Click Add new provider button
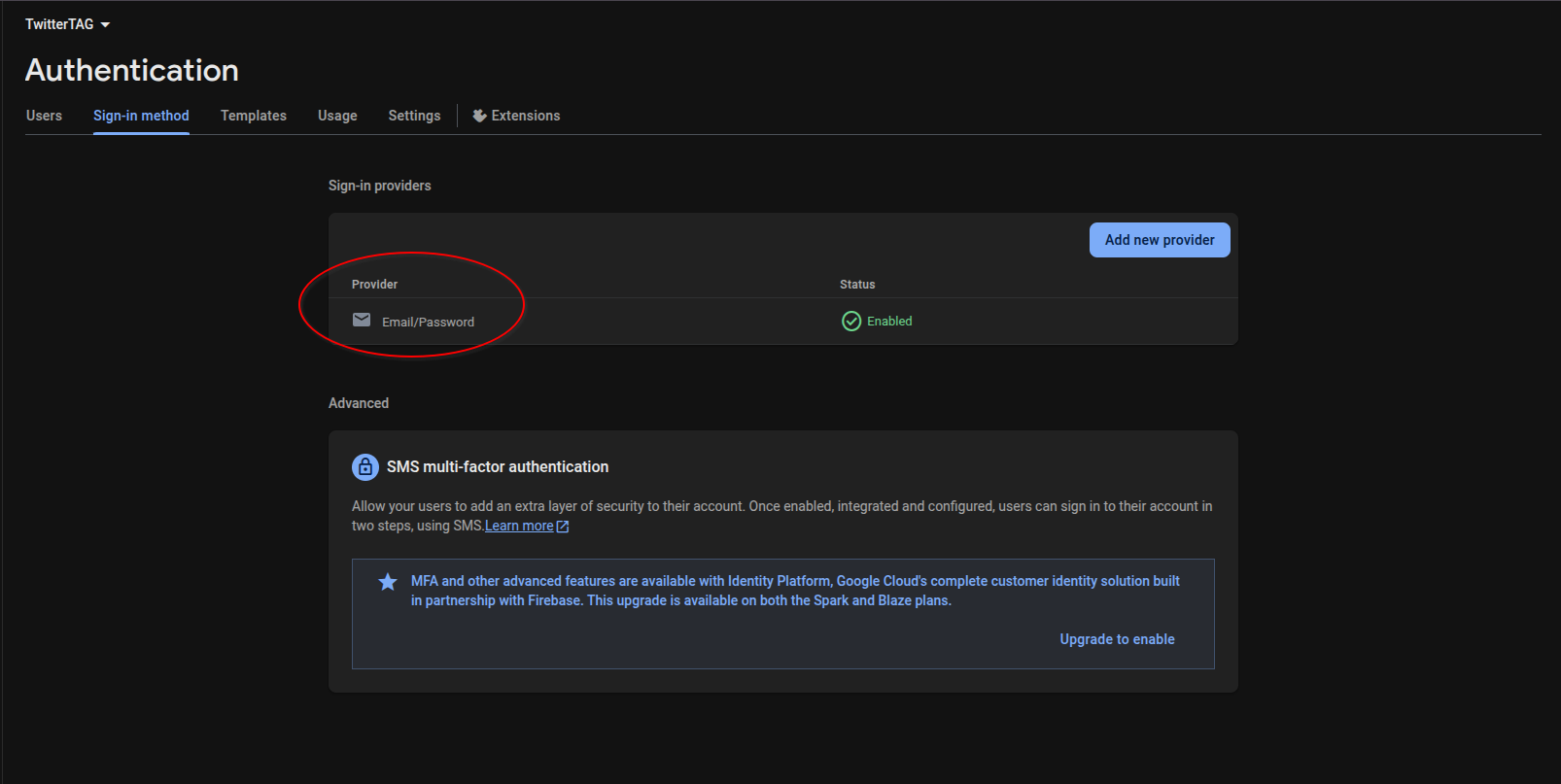This screenshot has width=1561, height=784. coord(1160,240)
